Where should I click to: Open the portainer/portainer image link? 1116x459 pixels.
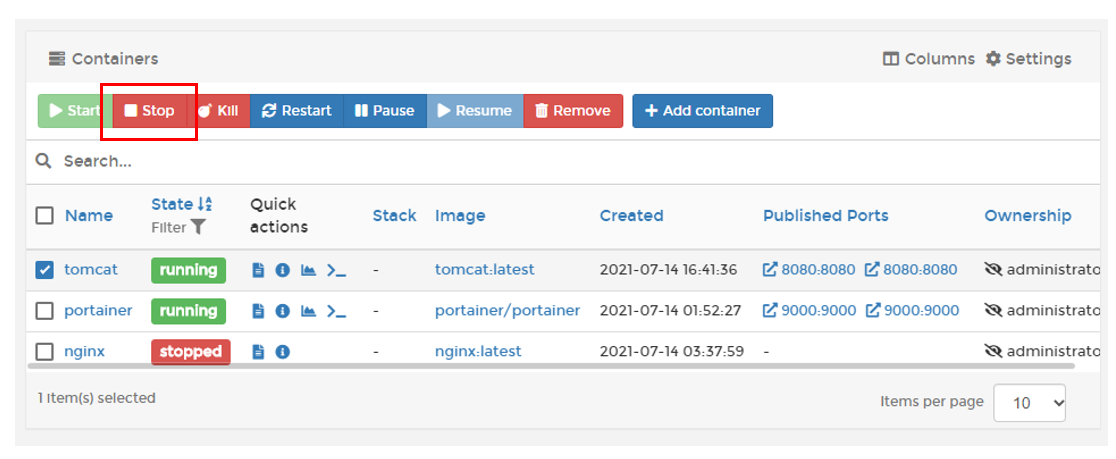pos(507,311)
